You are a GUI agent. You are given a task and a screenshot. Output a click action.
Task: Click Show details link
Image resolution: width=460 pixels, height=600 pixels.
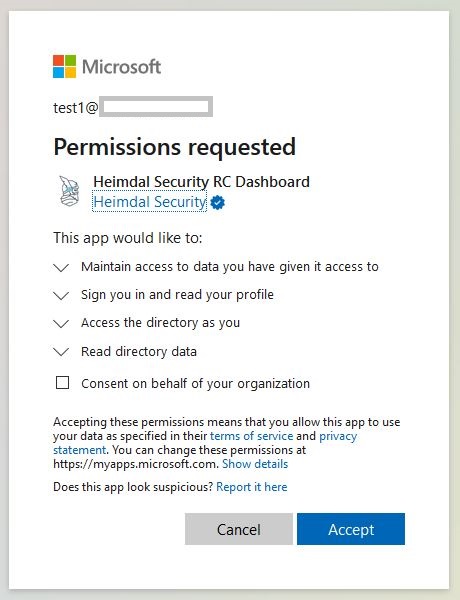(x=255, y=464)
